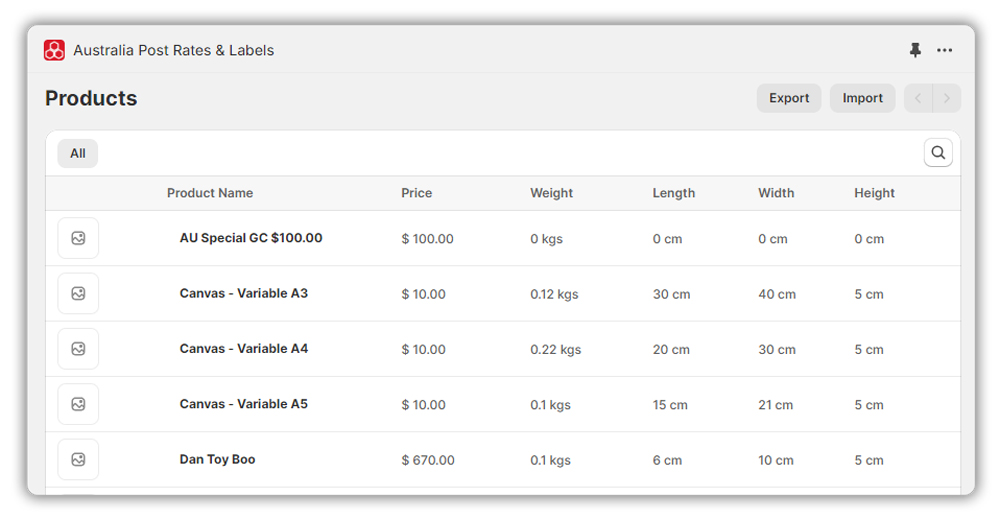Click the 21 cm width cell

[776, 405]
